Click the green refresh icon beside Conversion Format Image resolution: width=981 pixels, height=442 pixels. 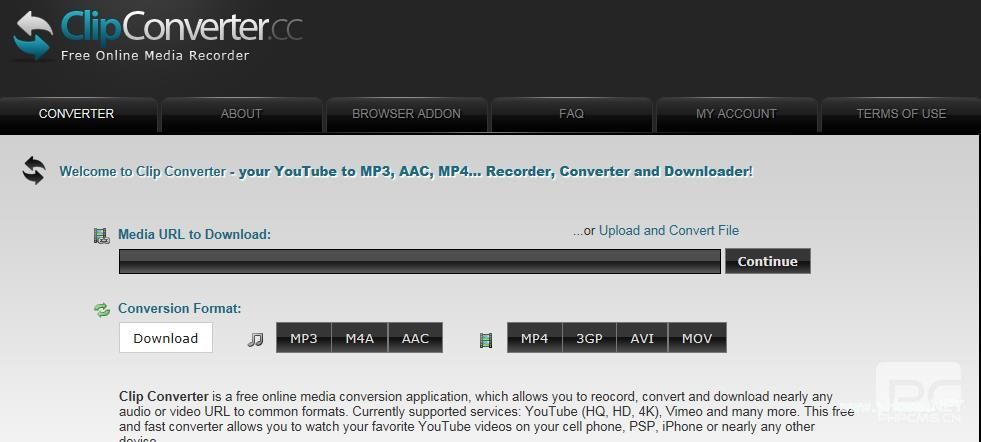(102, 310)
